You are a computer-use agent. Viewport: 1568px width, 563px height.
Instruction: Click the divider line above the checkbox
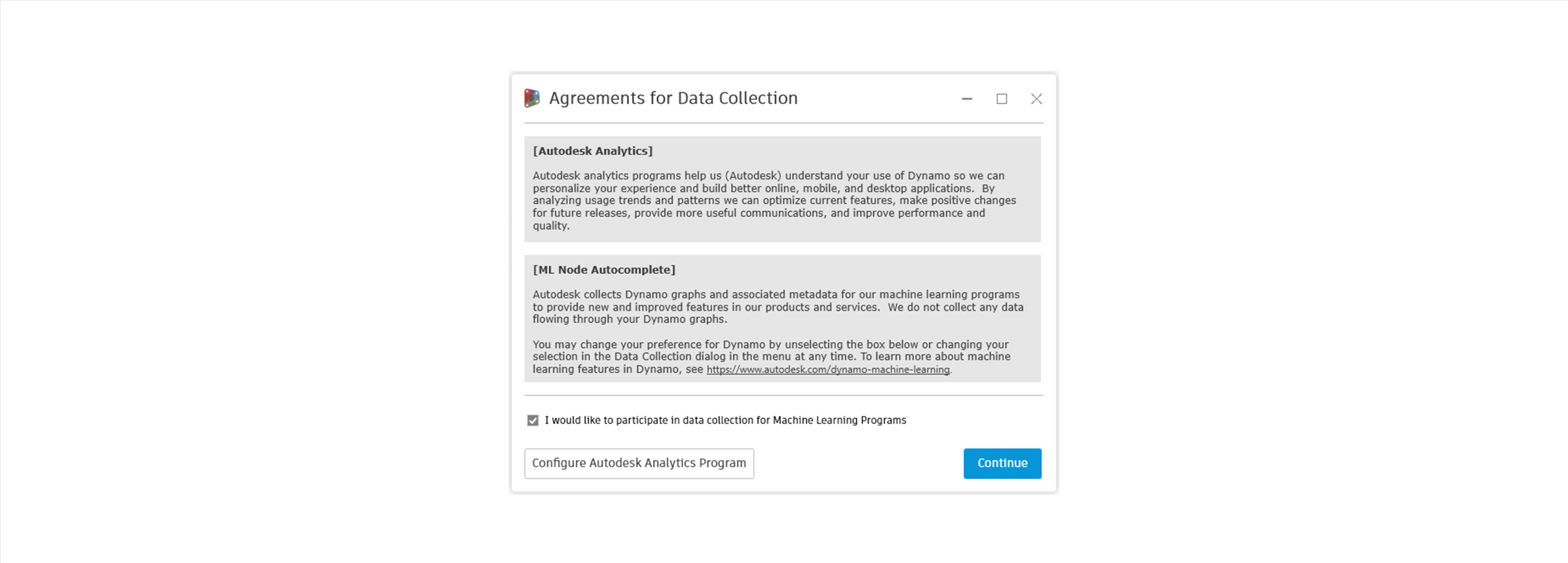click(783, 395)
